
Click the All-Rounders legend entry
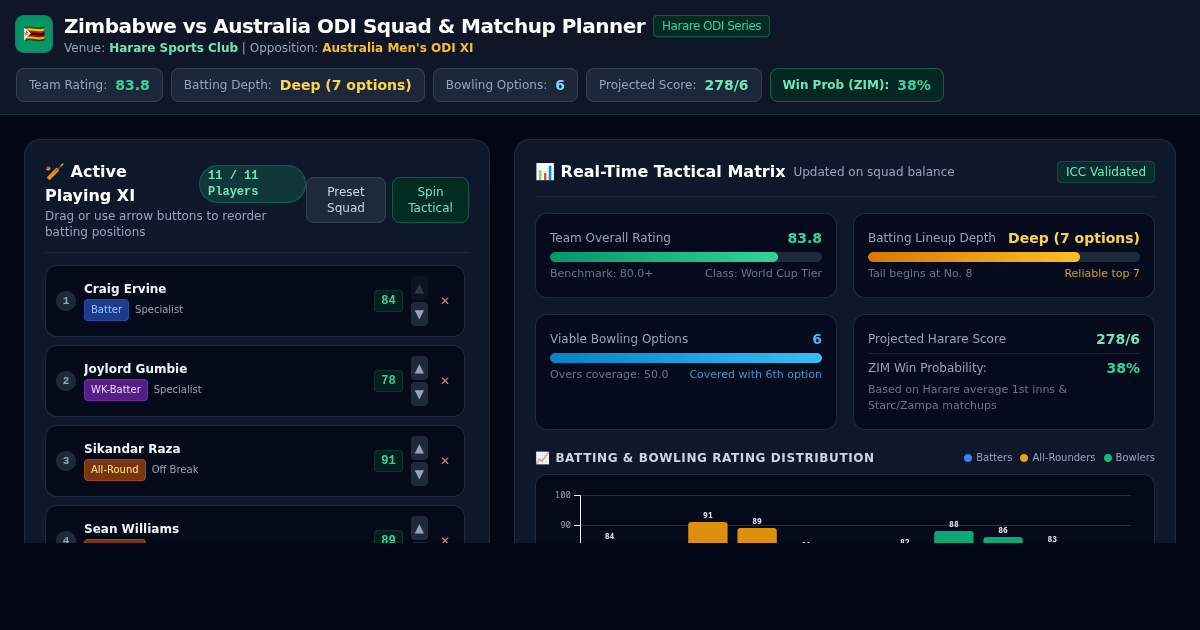(x=1058, y=458)
